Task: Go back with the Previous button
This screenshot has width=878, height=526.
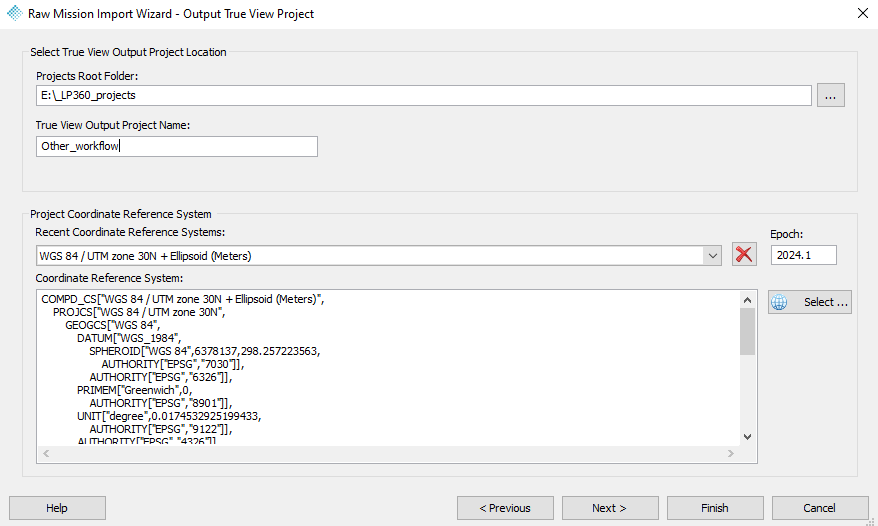Action: [505, 508]
